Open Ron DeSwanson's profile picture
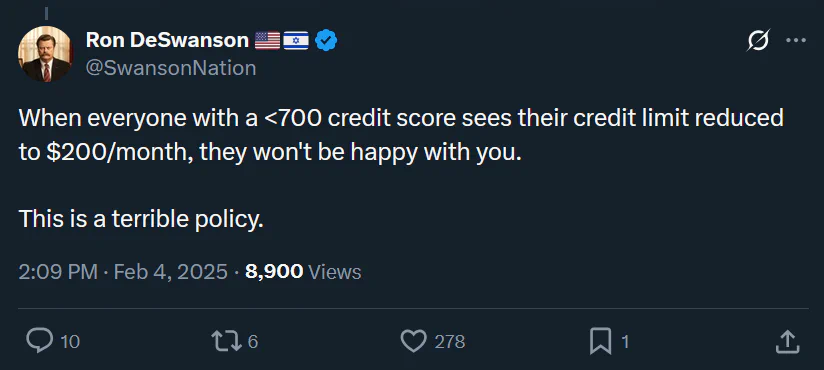This screenshot has height=370, width=824. click(x=45, y=54)
